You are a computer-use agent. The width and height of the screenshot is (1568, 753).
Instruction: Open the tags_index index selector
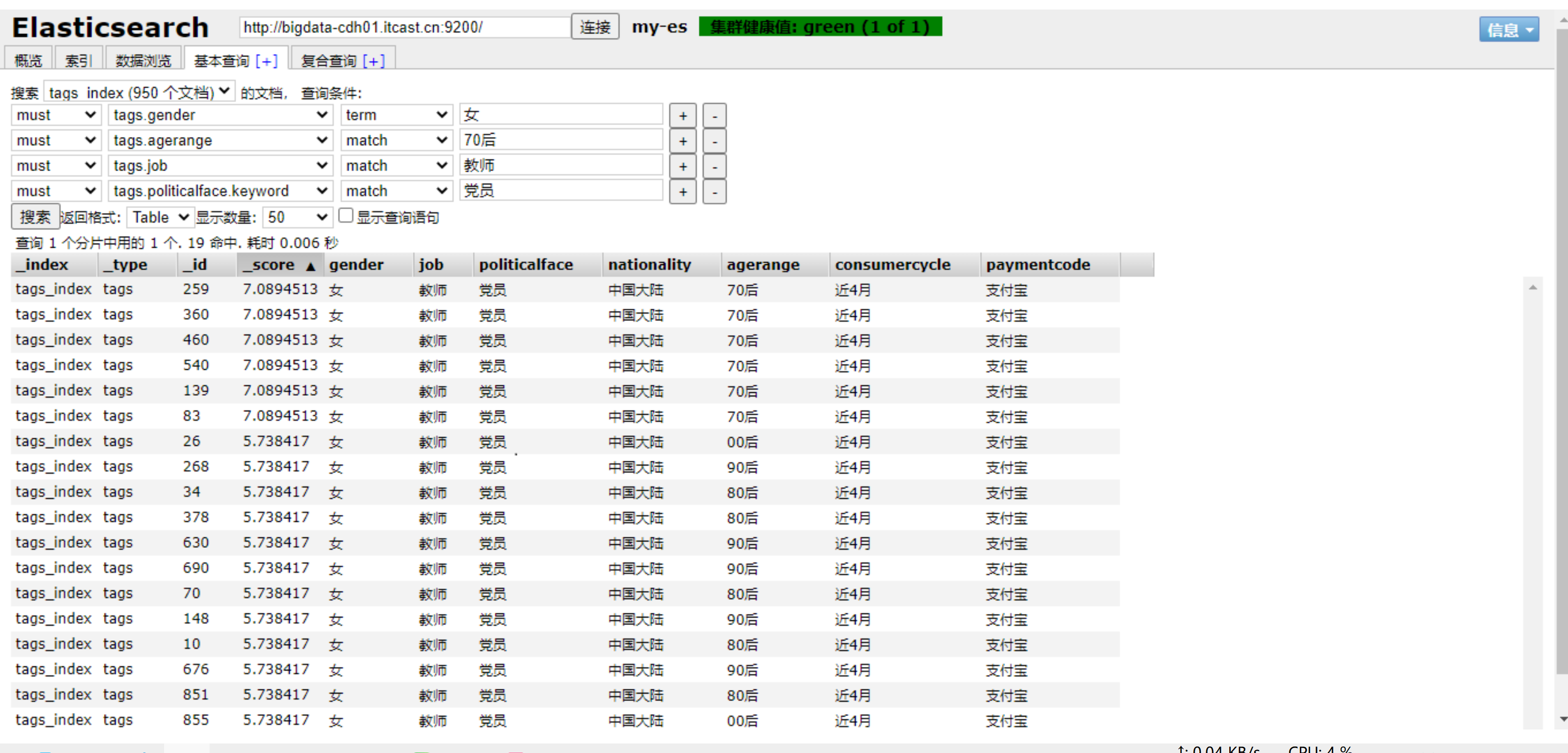(139, 93)
